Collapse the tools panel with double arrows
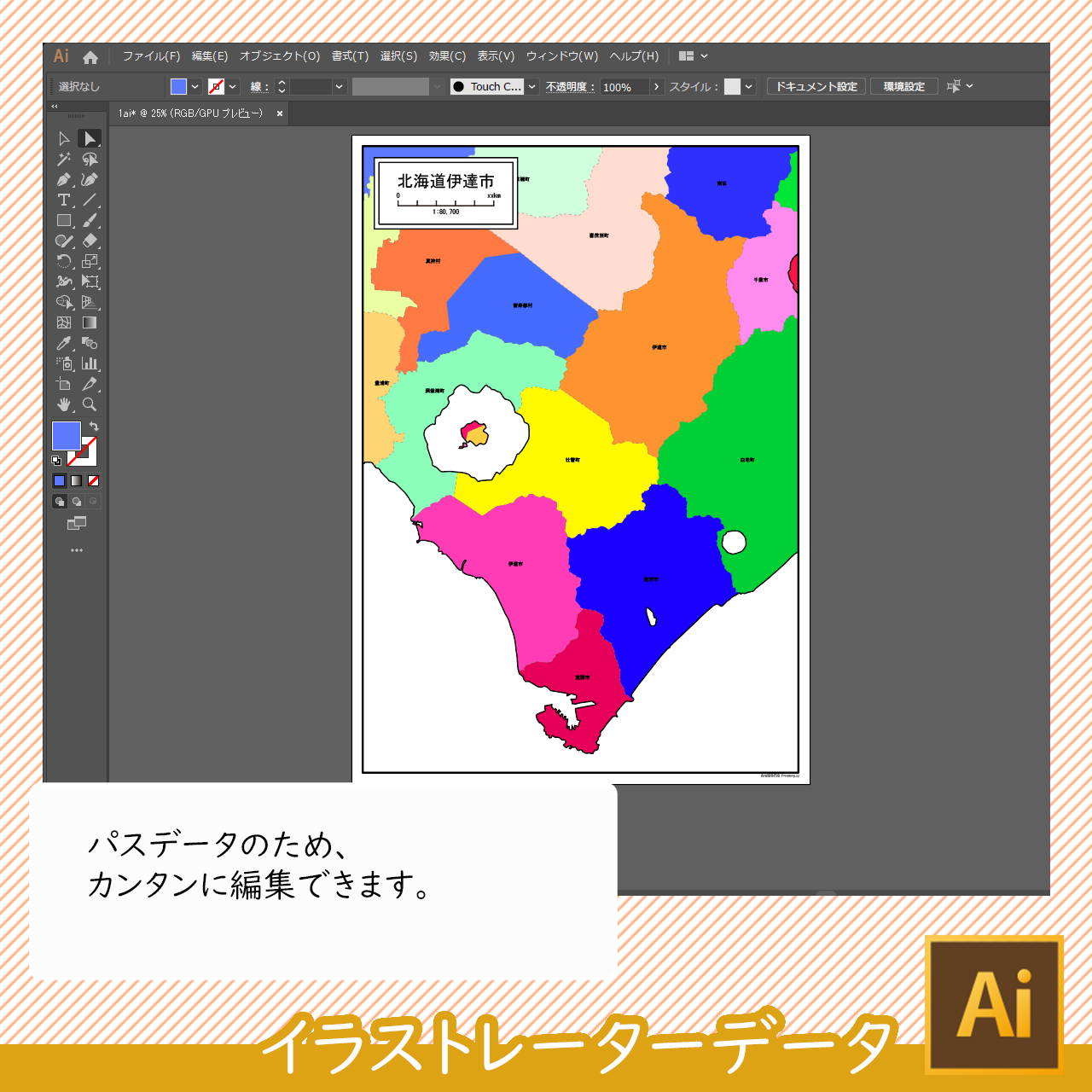This screenshot has width=1092, height=1092. (x=55, y=107)
